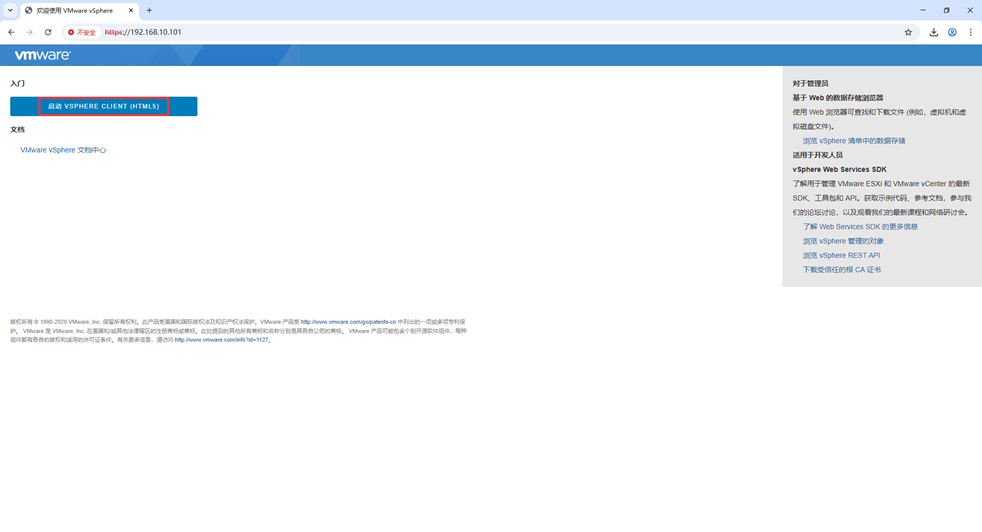Click the 不安全 security warning chip
Screen dimensions: 982x532
[x=82, y=32]
